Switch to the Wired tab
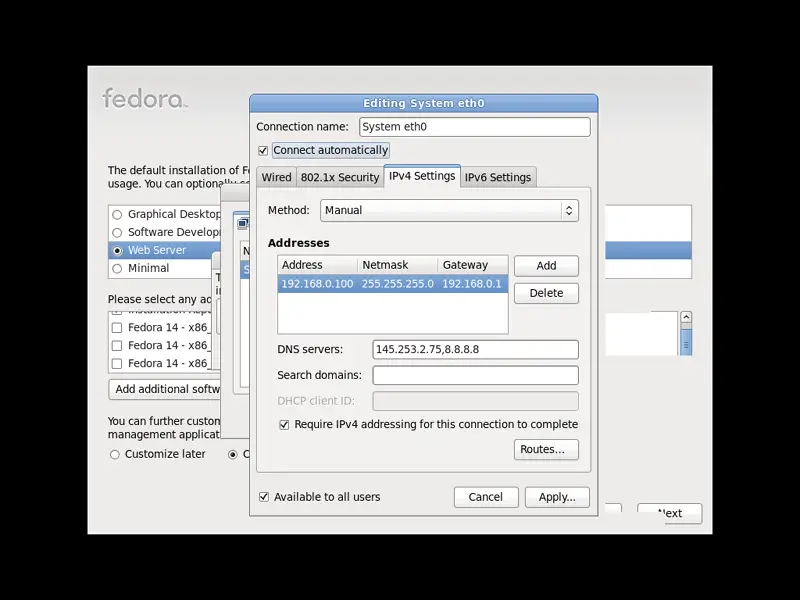This screenshot has width=800, height=600. coord(276,177)
